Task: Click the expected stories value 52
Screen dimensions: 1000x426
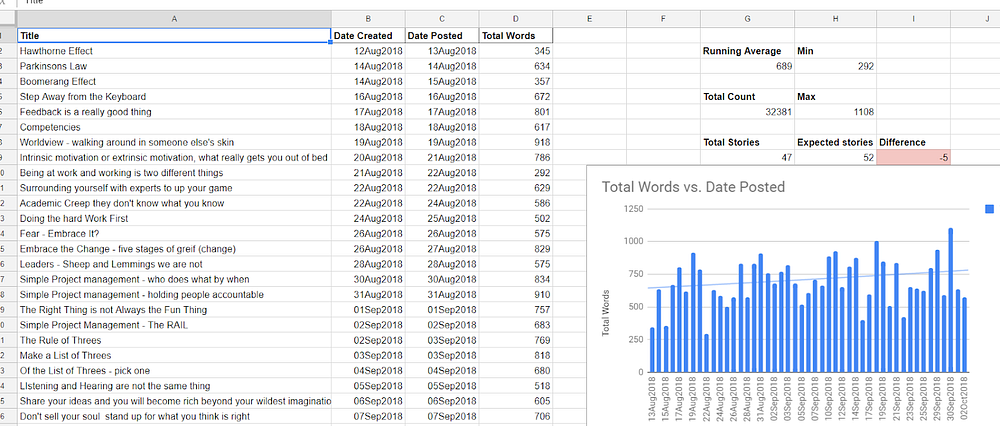Action: (835, 158)
